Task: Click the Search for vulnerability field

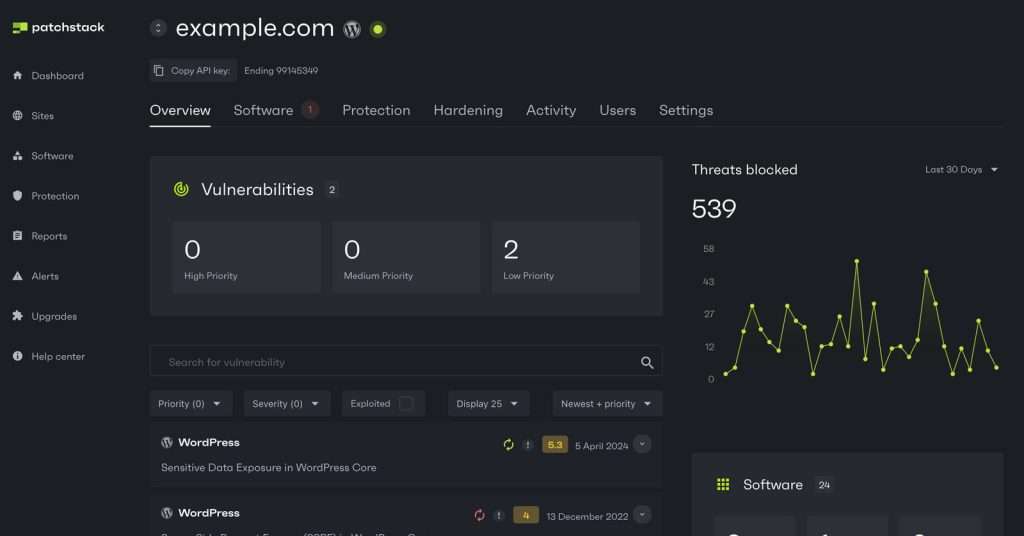Action: click(406, 362)
